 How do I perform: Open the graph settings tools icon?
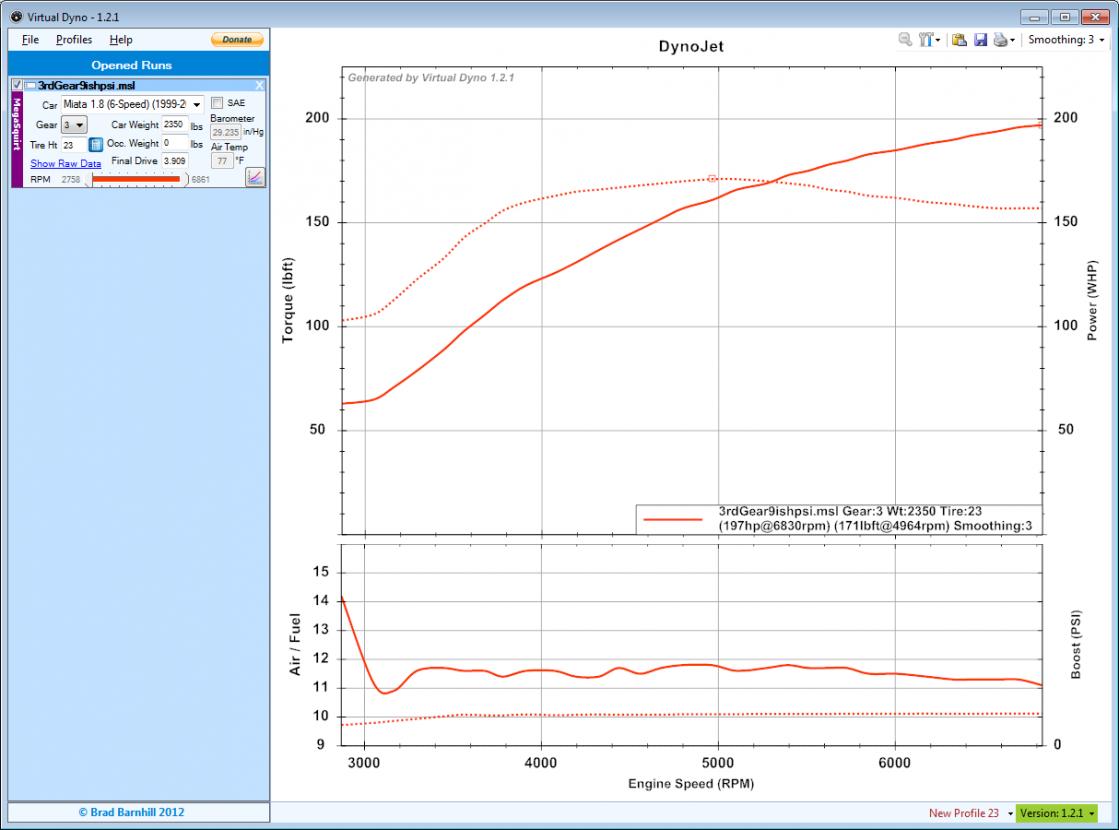[x=926, y=40]
